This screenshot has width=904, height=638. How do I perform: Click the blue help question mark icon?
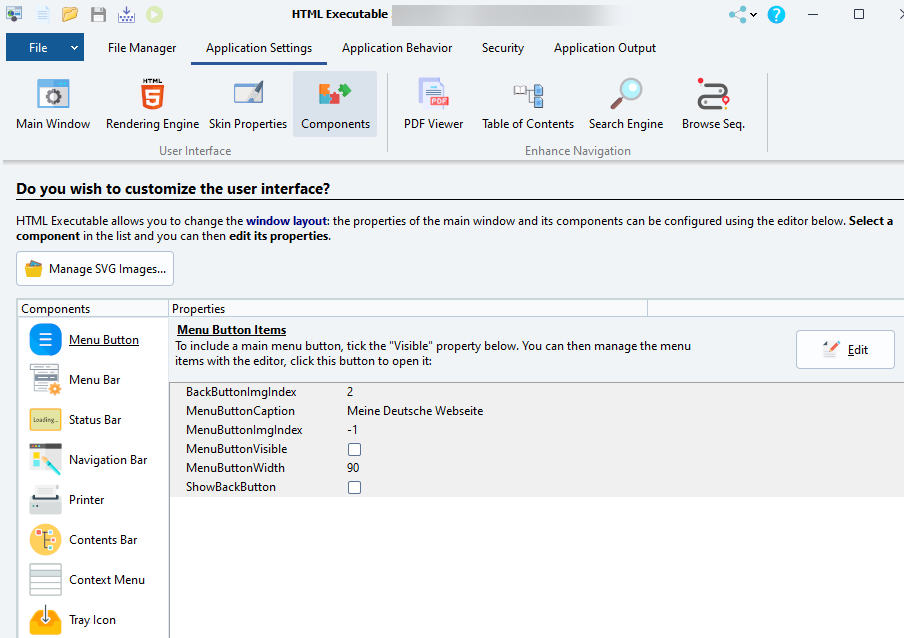776,15
